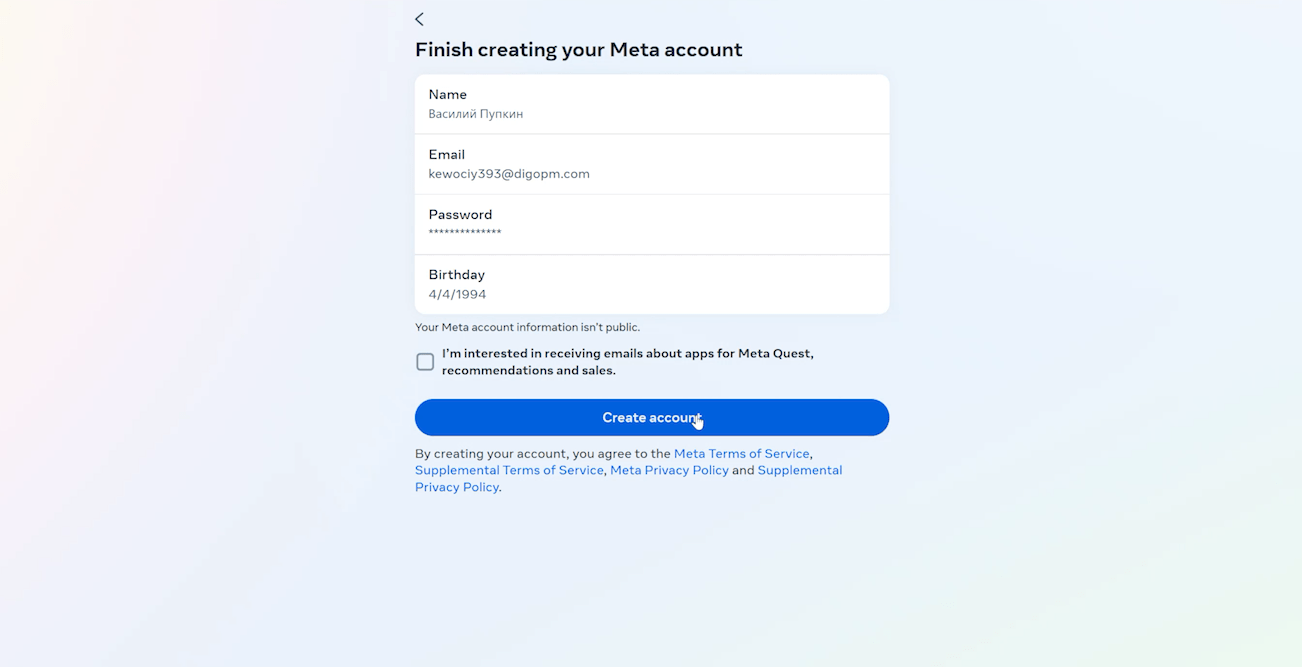Select the Birthday field label
Screen dimensions: 1302x667
456,274
